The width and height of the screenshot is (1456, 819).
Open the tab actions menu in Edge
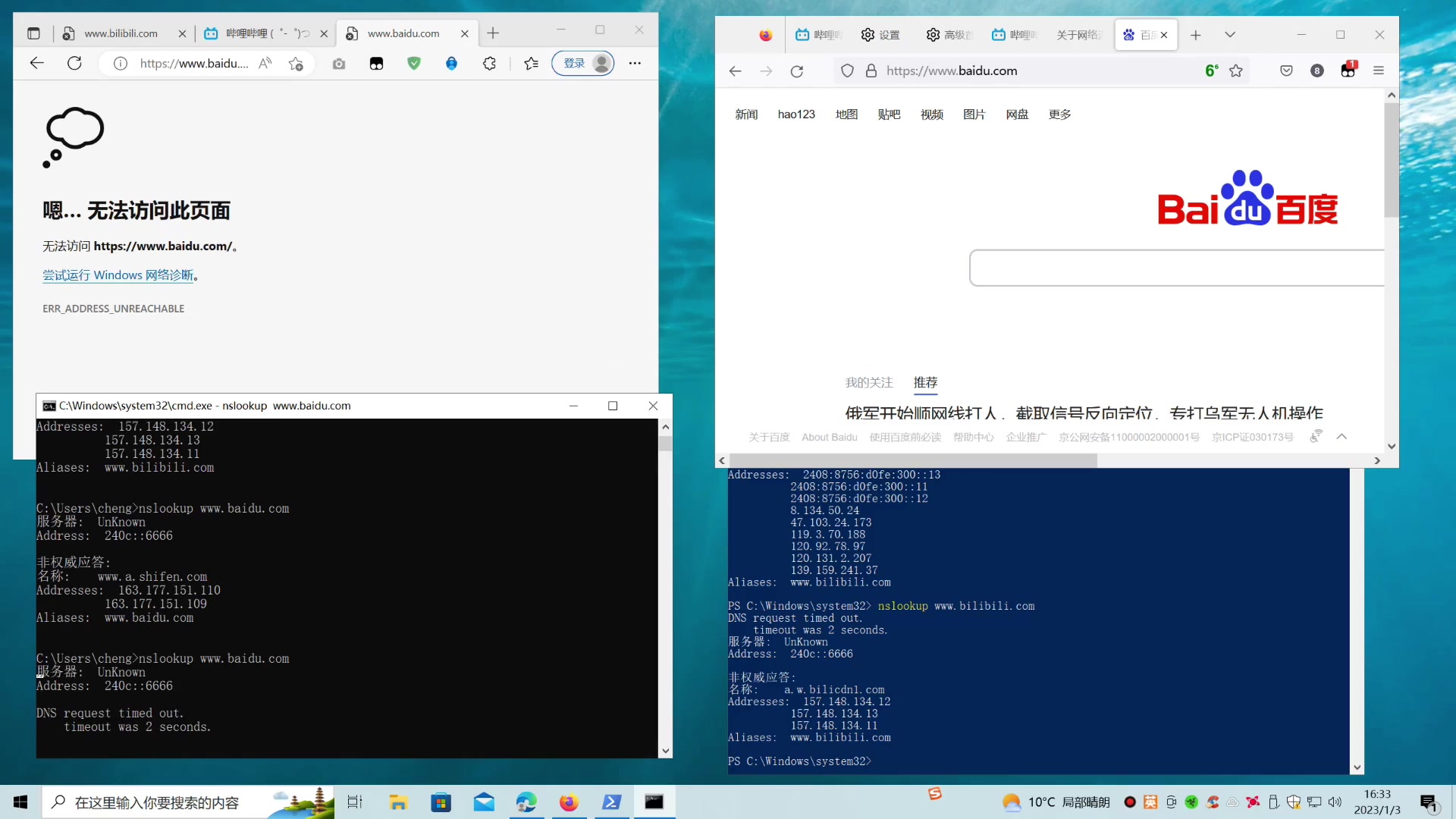tap(33, 33)
